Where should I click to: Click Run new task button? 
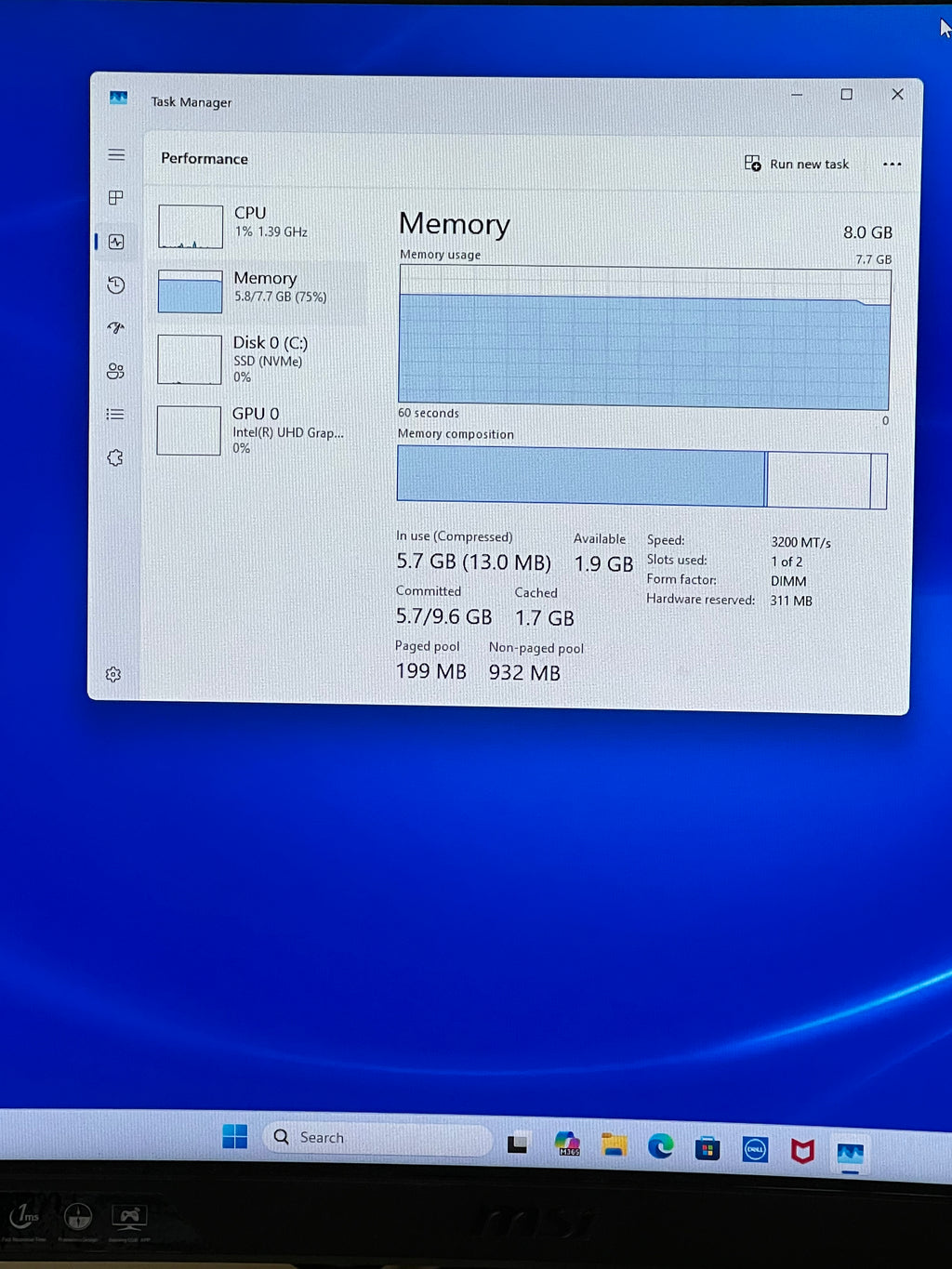(797, 164)
